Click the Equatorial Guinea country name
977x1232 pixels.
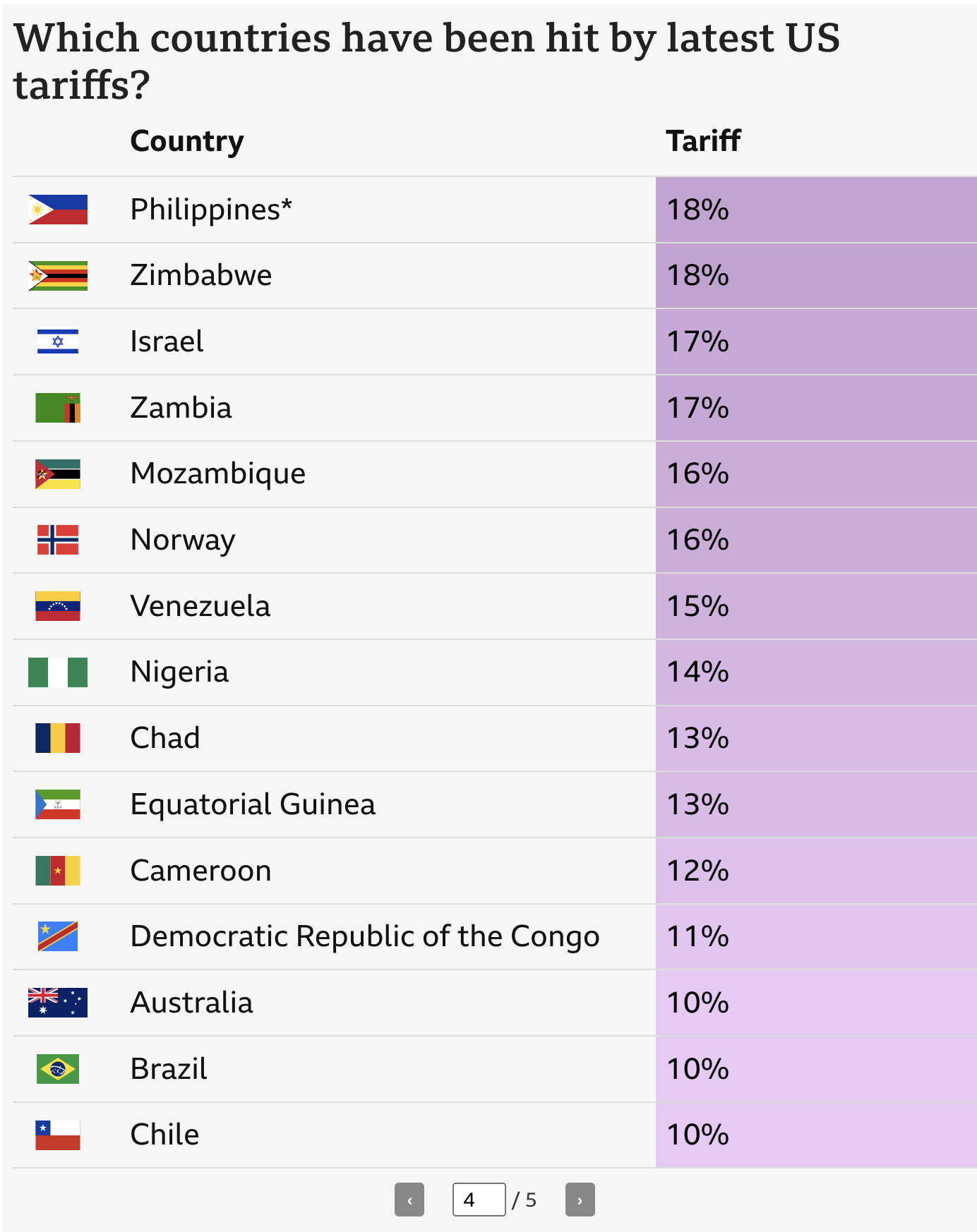(x=253, y=804)
